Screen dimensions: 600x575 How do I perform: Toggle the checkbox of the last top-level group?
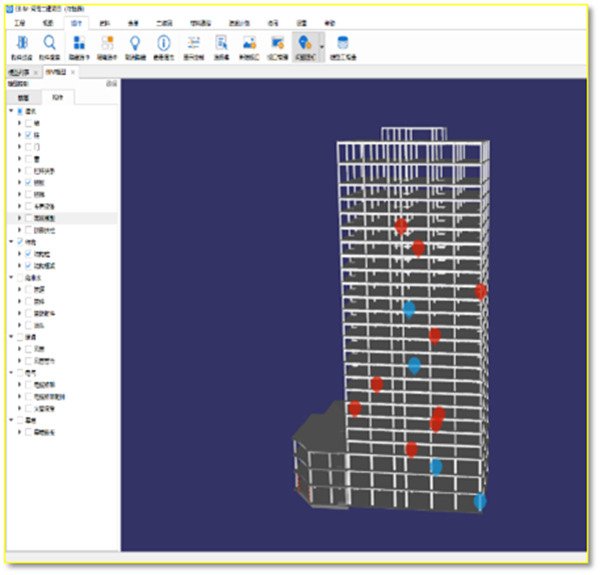20,420
